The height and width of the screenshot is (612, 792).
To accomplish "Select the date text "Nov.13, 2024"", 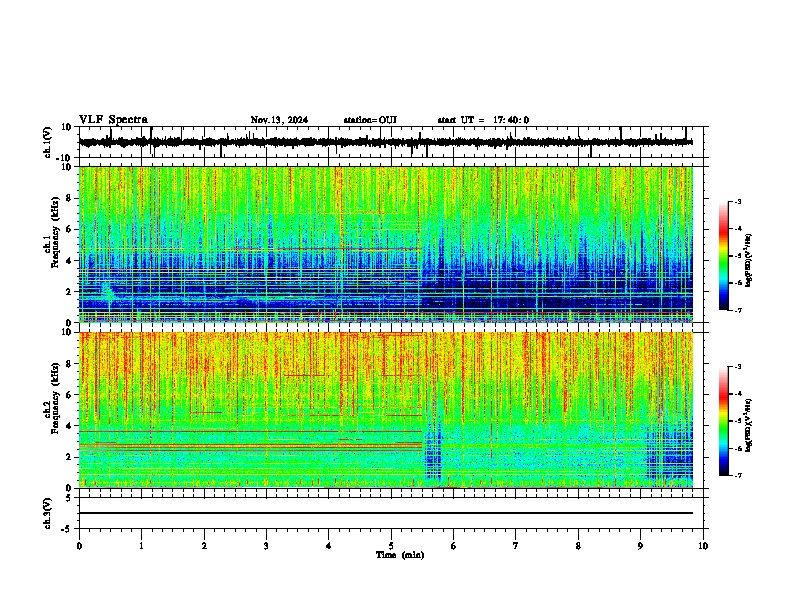I will tap(279, 120).
